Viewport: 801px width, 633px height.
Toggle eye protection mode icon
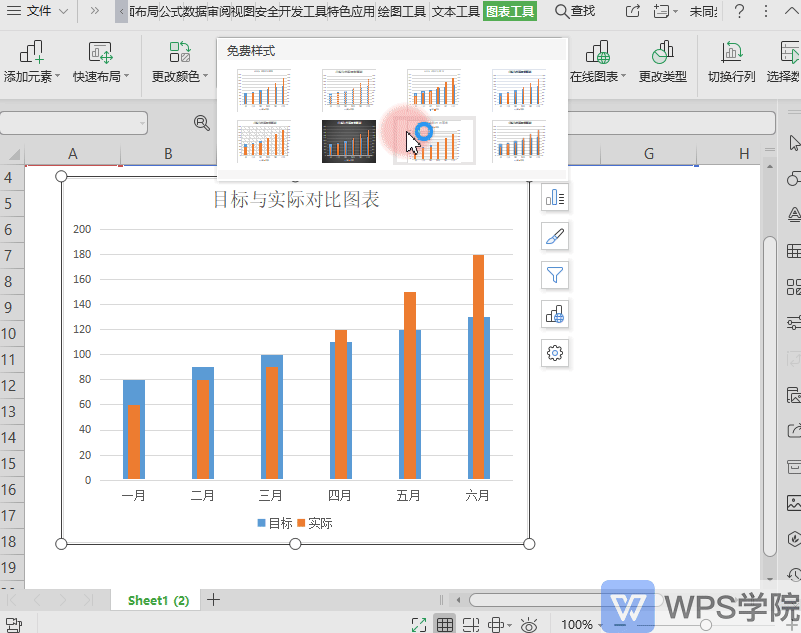pos(529,625)
